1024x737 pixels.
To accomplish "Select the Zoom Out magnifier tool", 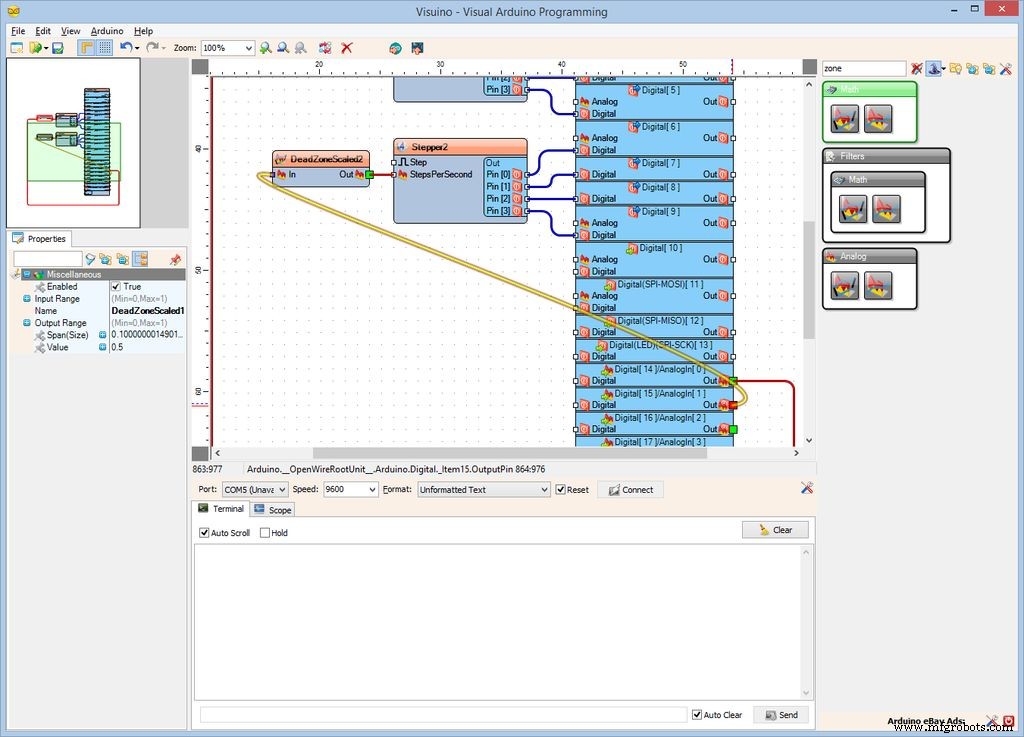I will point(282,48).
